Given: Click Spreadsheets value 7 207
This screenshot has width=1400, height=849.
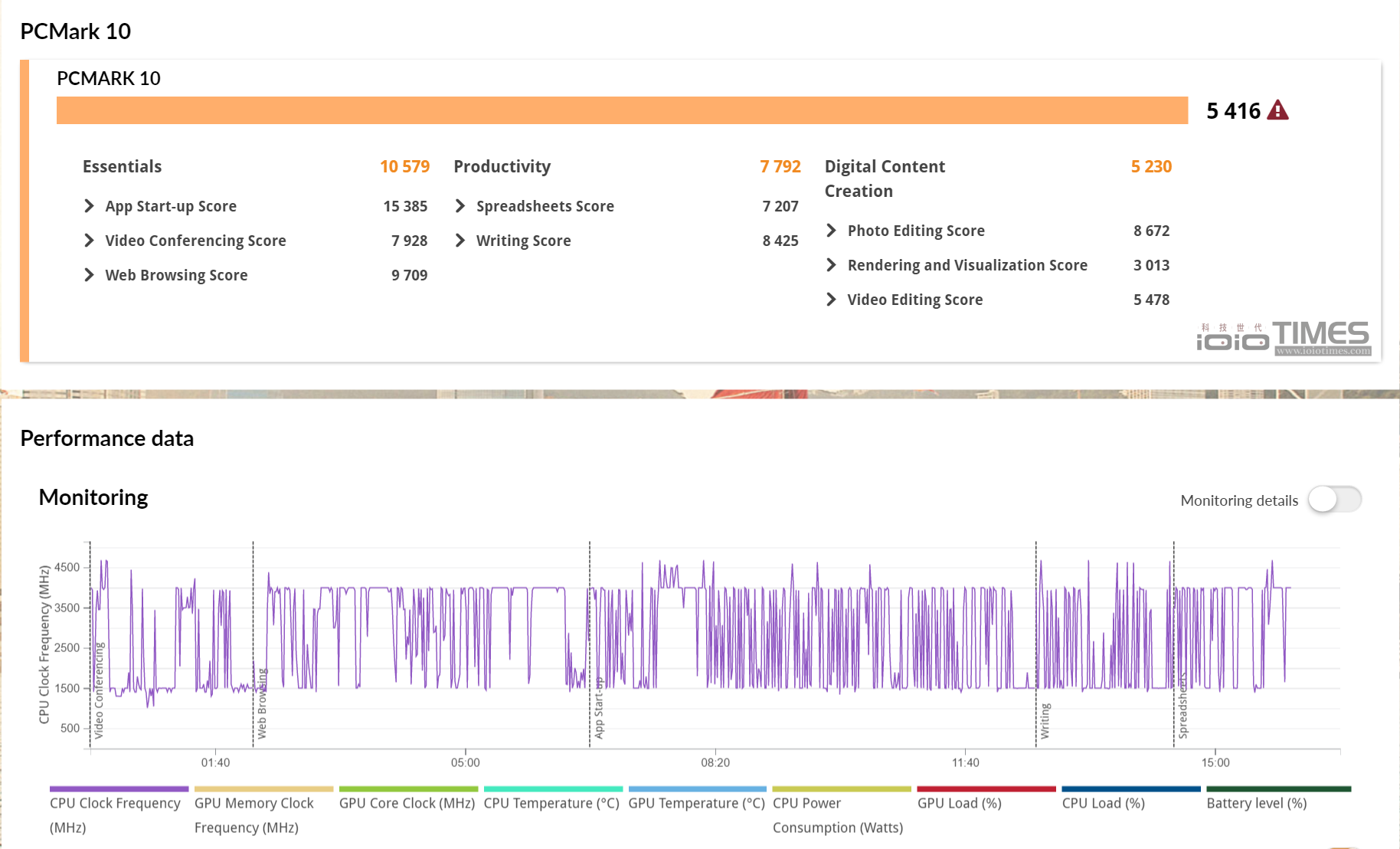Looking at the screenshot, I should coord(780,206).
